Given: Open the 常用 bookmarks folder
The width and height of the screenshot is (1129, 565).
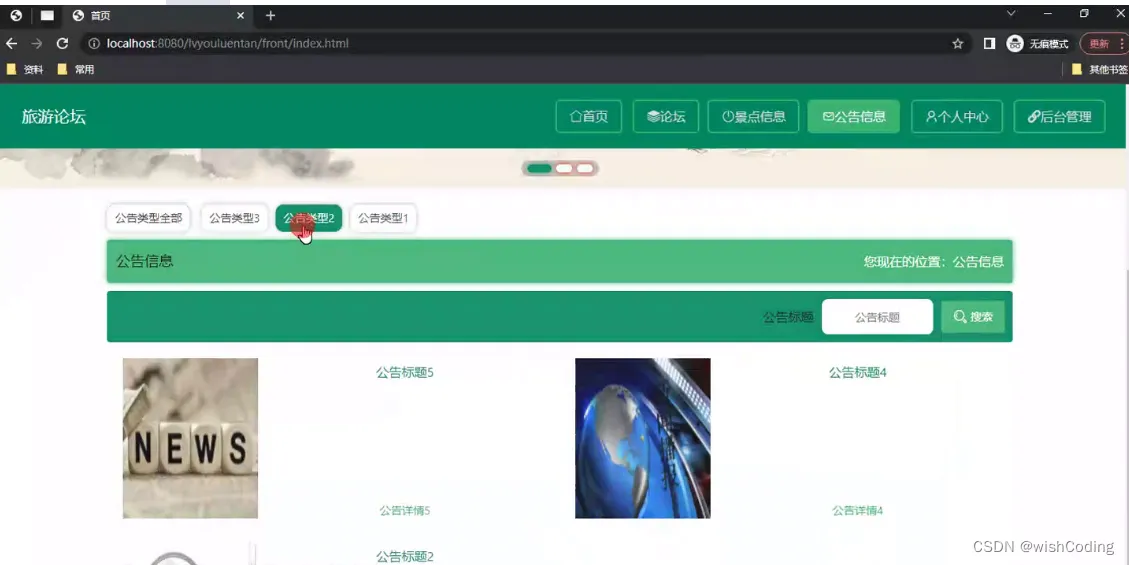Looking at the screenshot, I should [x=76, y=69].
